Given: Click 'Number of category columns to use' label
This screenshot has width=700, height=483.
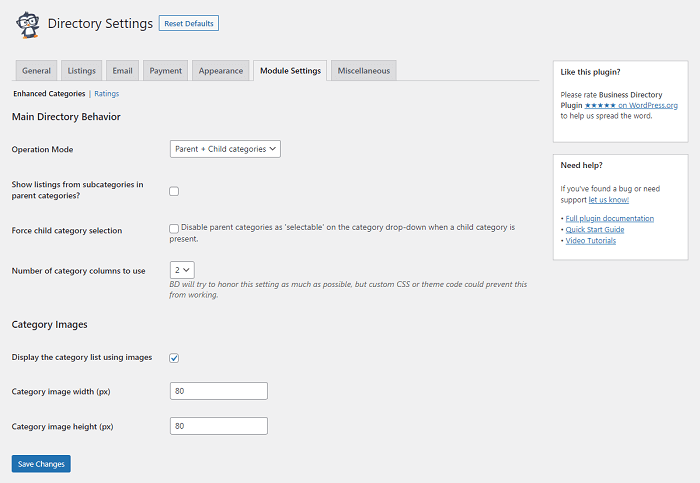Looking at the screenshot, I should (79, 271).
